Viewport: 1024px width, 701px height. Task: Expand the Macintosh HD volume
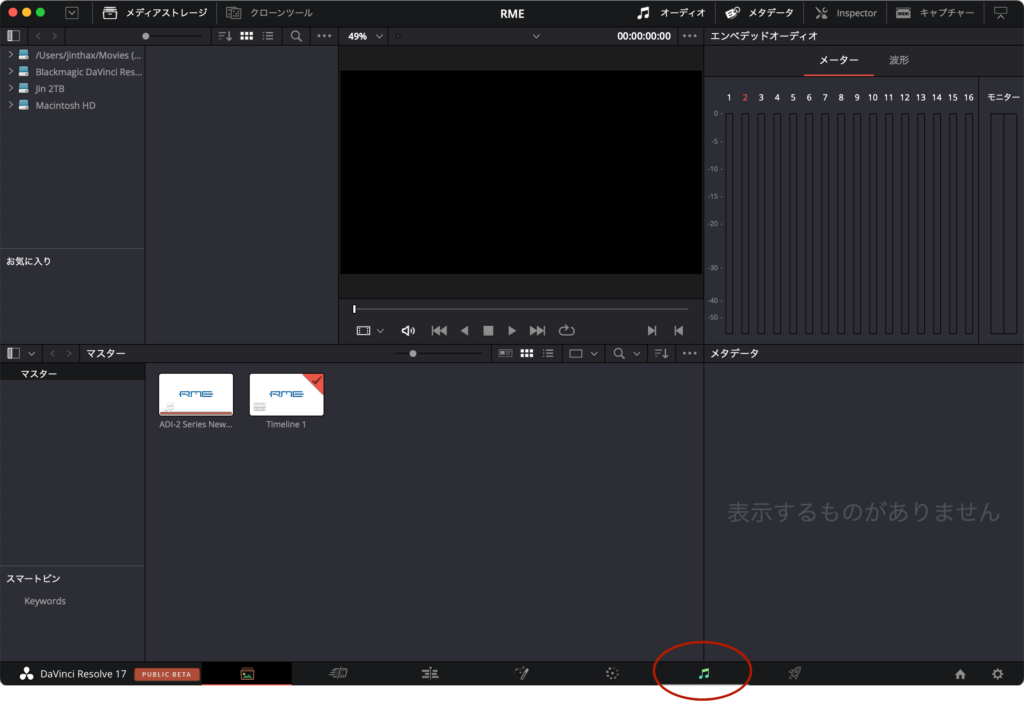pos(10,105)
